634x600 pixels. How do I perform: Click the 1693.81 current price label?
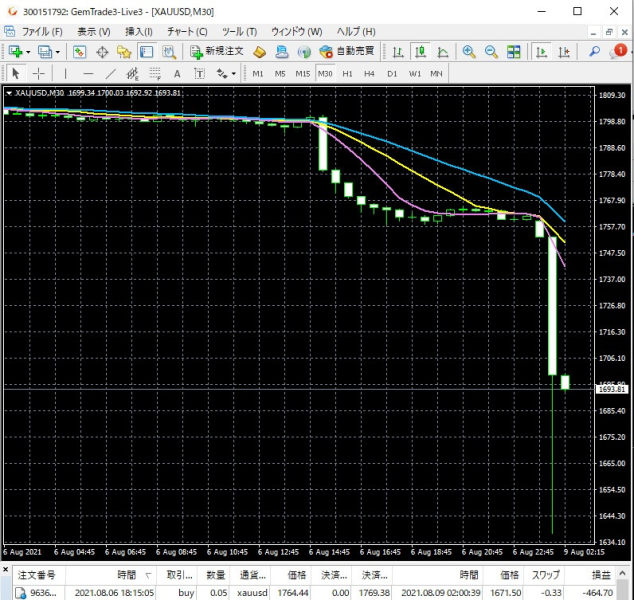[x=612, y=389]
